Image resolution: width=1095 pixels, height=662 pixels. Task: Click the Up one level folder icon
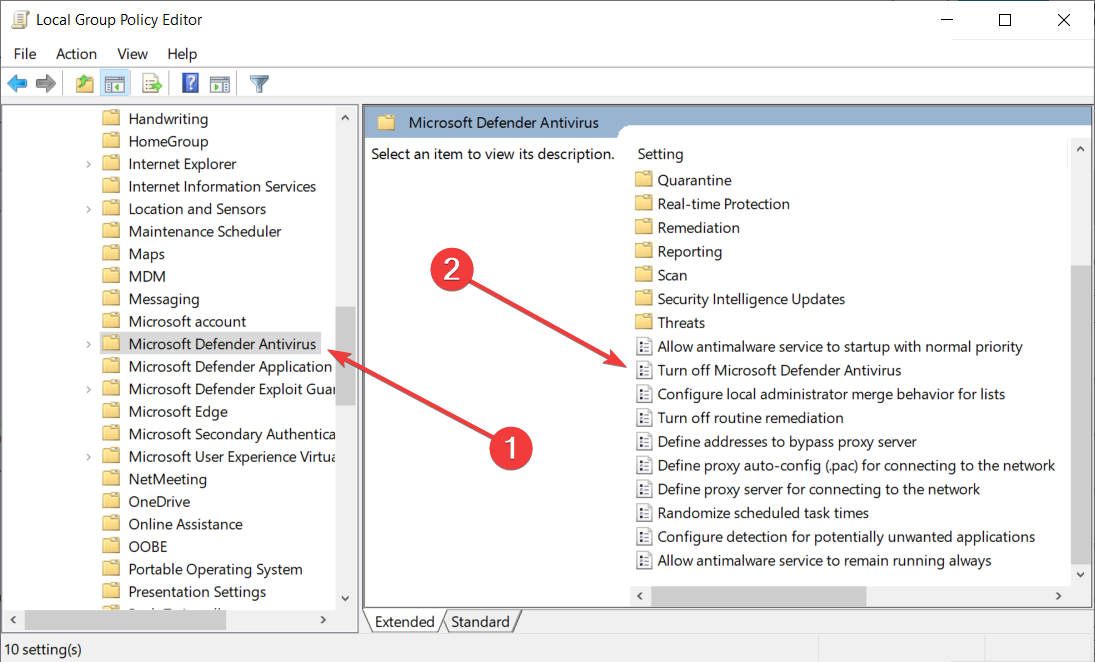[x=84, y=84]
